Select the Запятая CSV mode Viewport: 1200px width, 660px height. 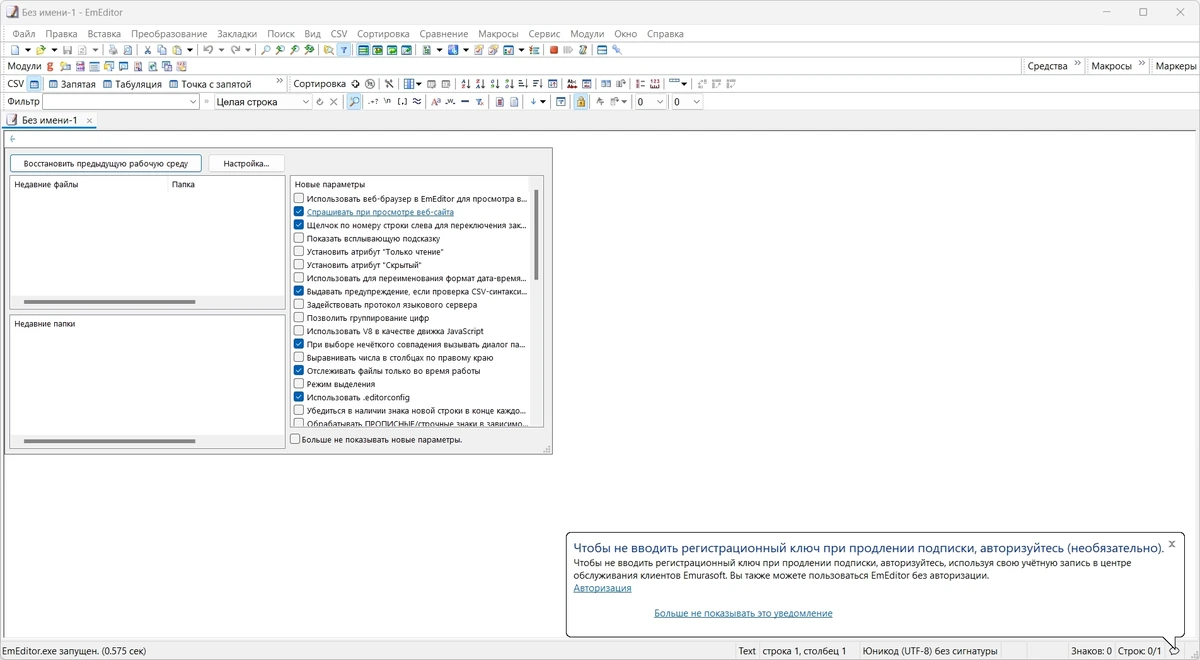[x=72, y=84]
